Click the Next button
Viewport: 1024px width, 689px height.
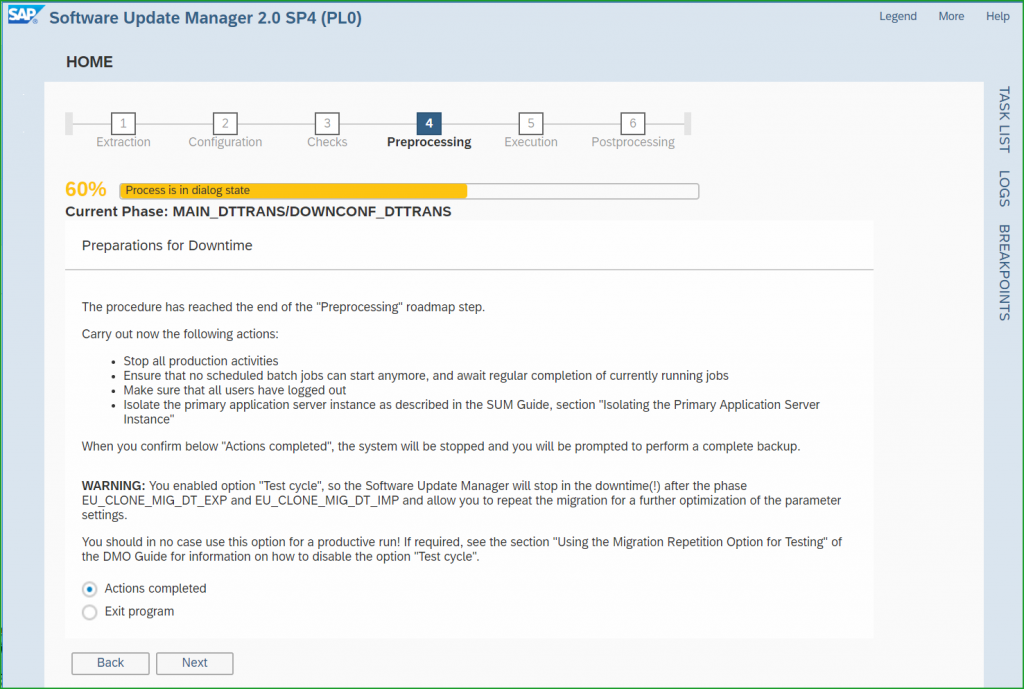(195, 663)
